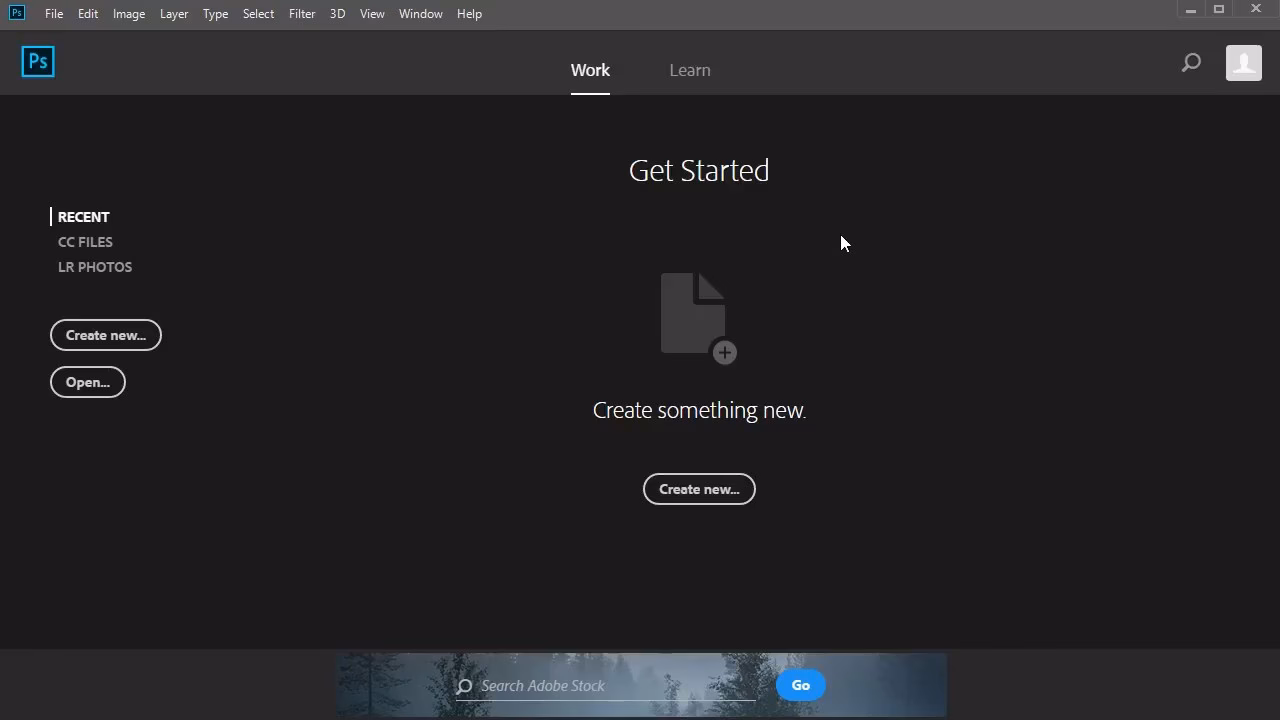Open the Filter menu
1280x720 pixels.
[301, 13]
